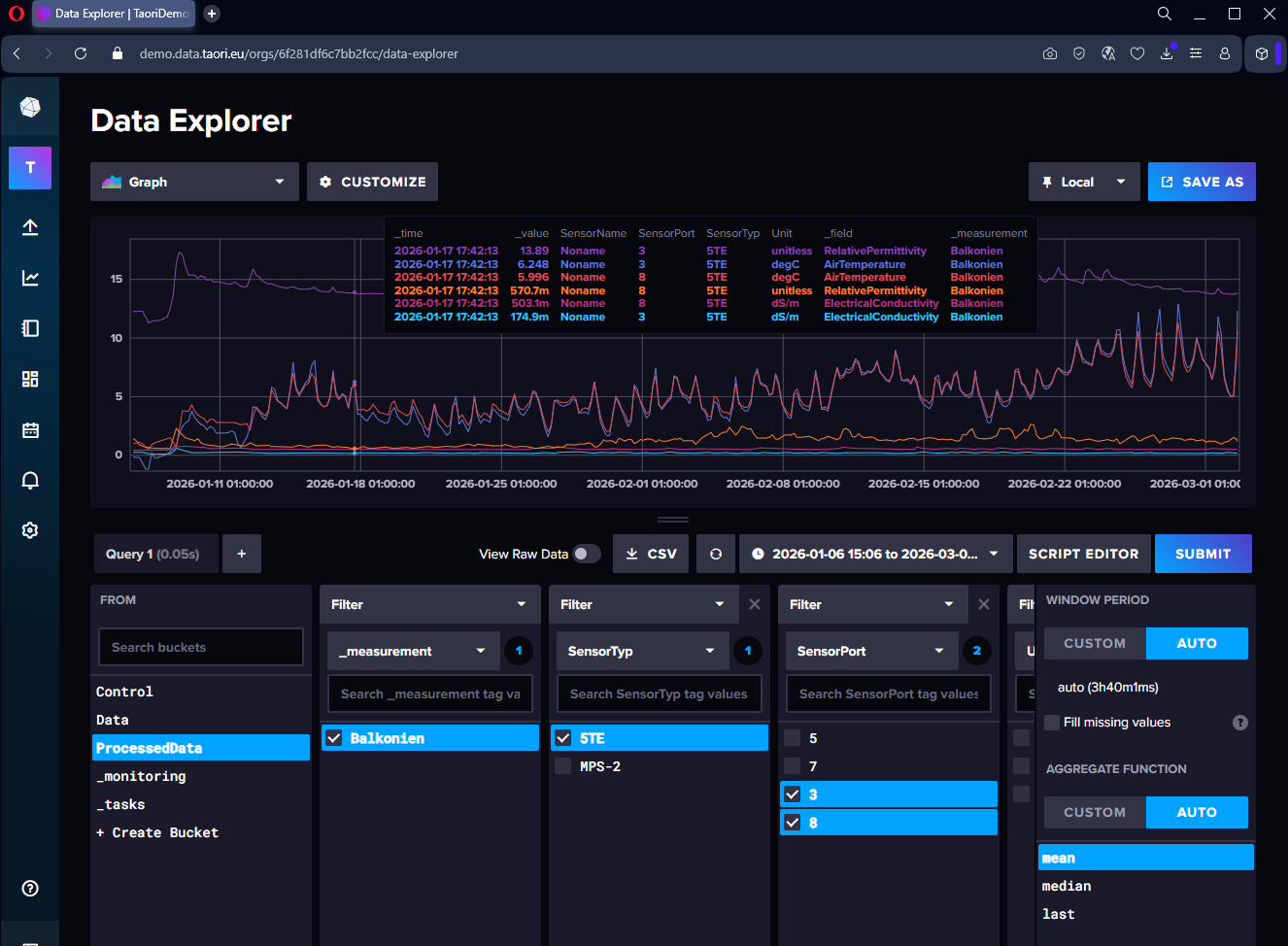The image size is (1288, 946).
Task: Open the Graph visualization type dropdown
Action: [x=194, y=182]
